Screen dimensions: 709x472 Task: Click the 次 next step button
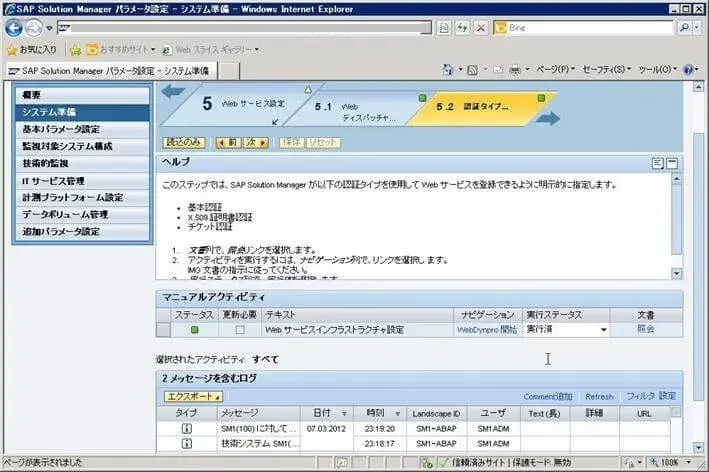click(x=255, y=142)
